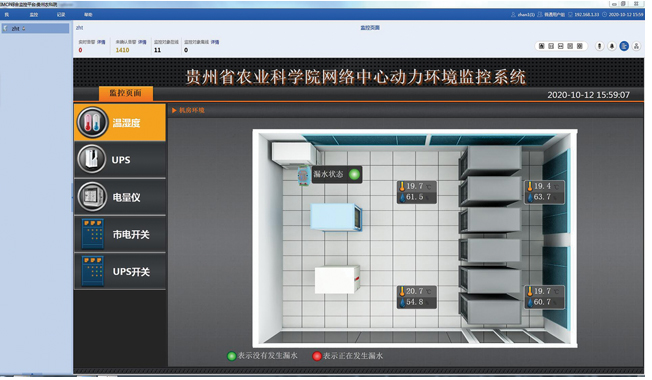Open details link beside the red 0 count
This screenshot has width=652, height=380.
pos(101,42)
